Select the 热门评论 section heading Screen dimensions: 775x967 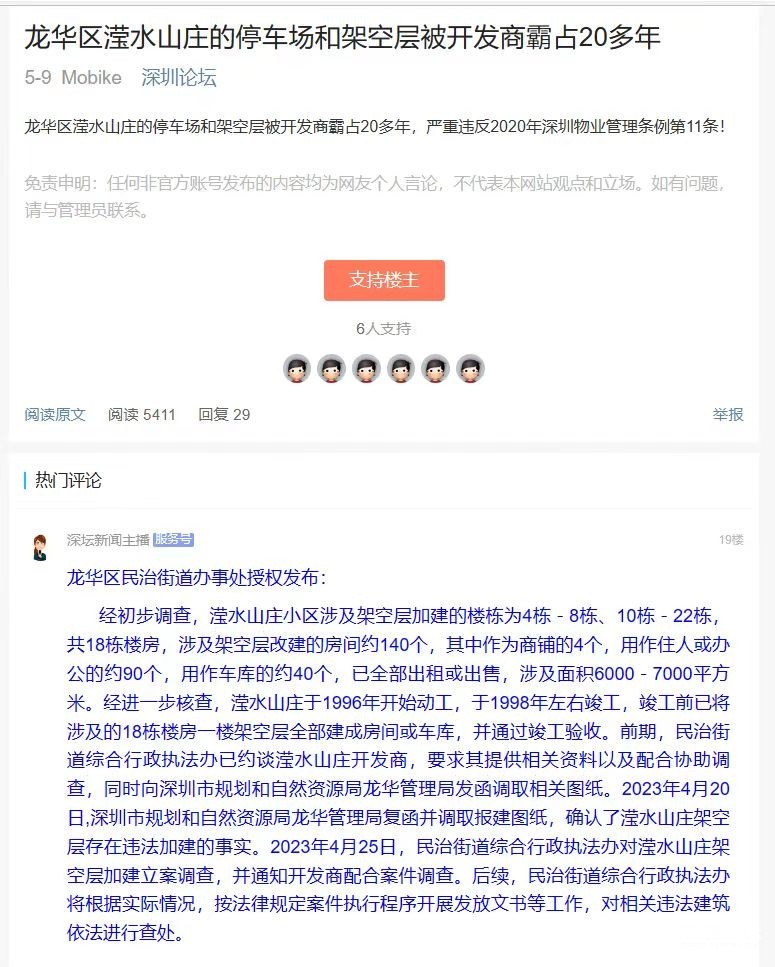point(68,480)
